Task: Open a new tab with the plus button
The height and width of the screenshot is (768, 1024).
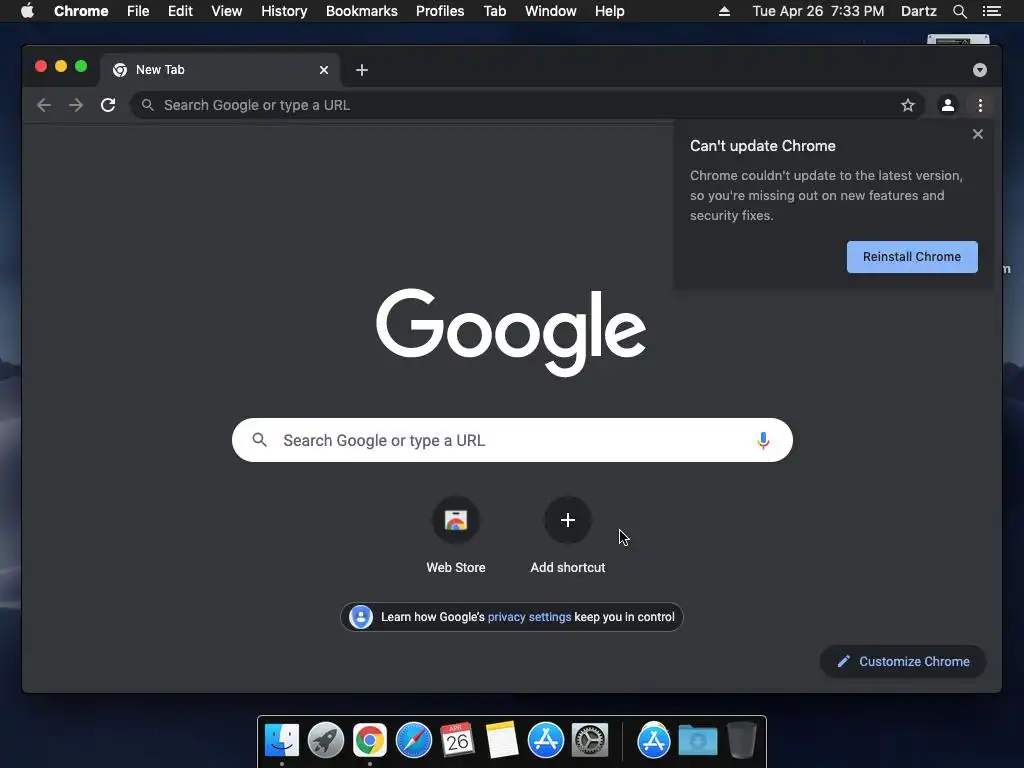Action: [362, 70]
